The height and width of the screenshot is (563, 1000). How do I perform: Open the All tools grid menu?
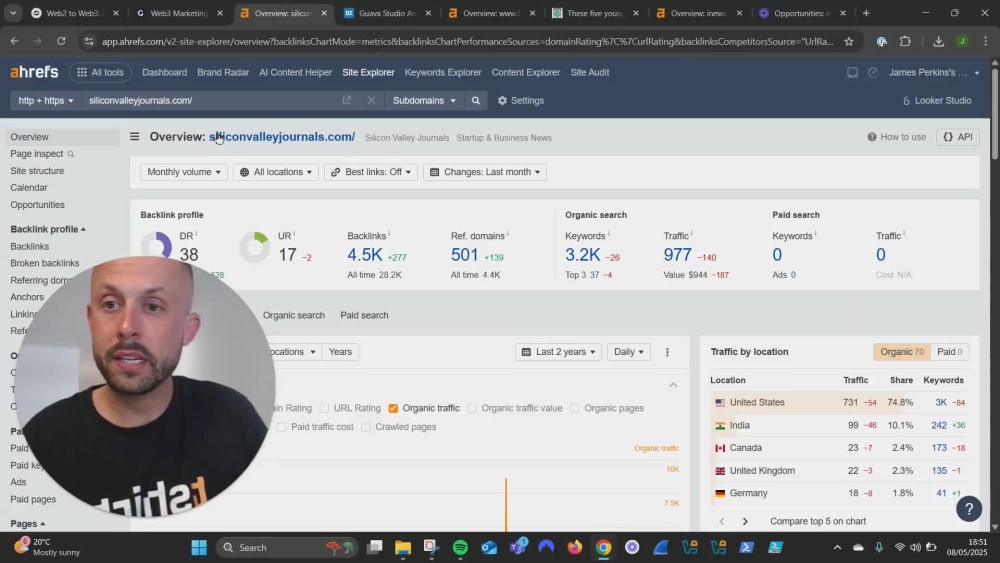tap(100, 72)
